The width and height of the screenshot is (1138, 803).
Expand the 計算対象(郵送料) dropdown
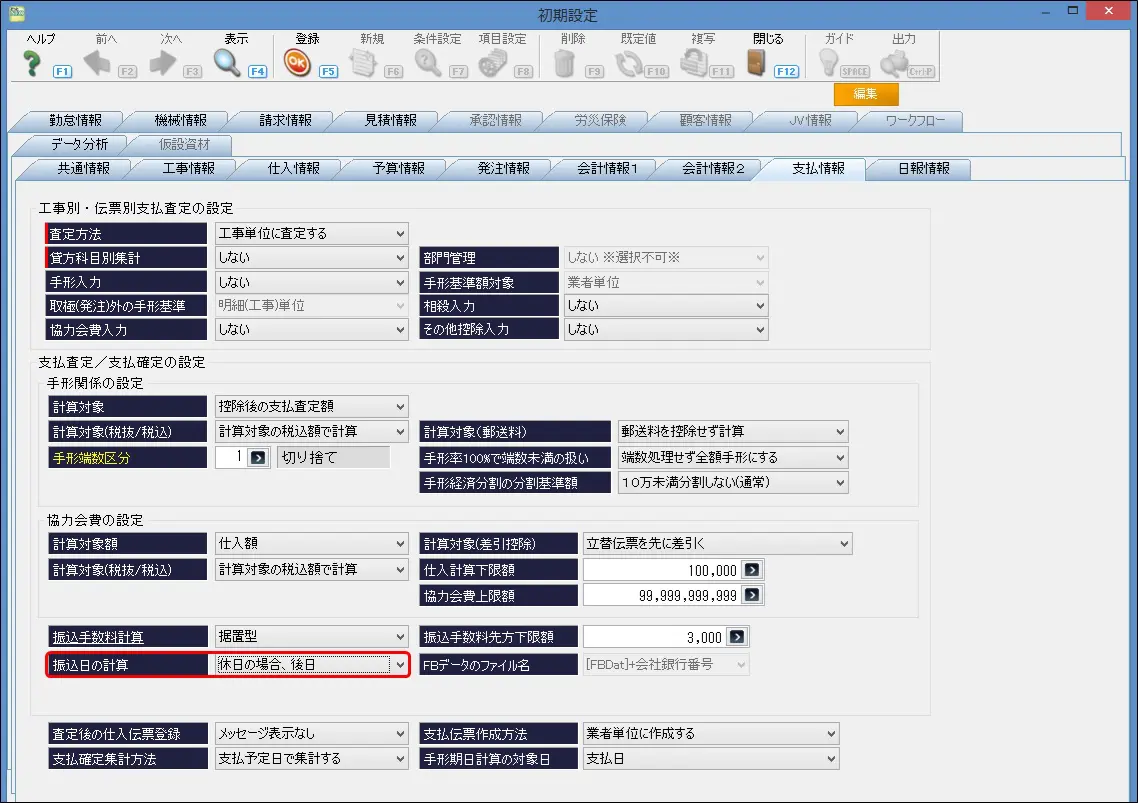(x=840, y=432)
